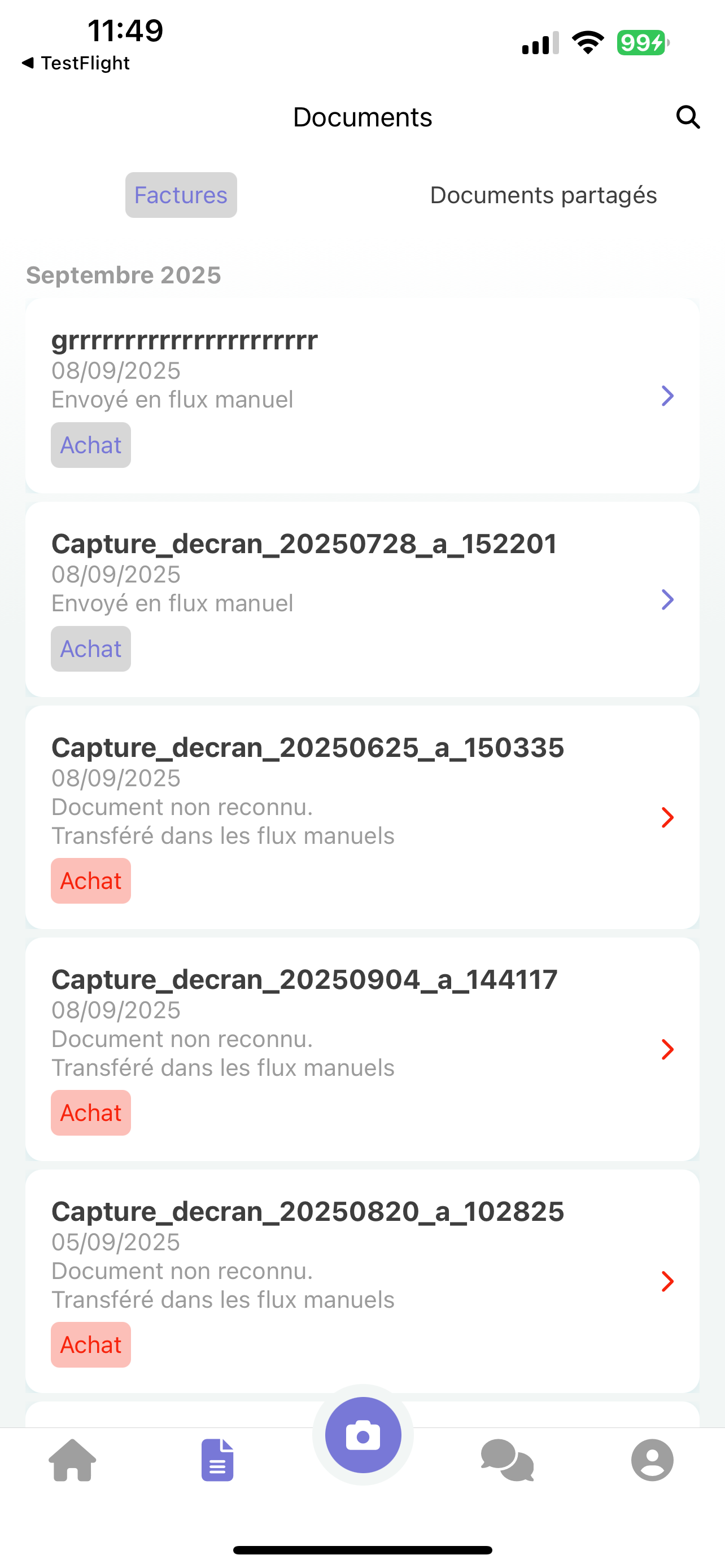Viewport: 725px width, 1568px height.
Task: Go back to TestFlight
Action: [x=76, y=63]
